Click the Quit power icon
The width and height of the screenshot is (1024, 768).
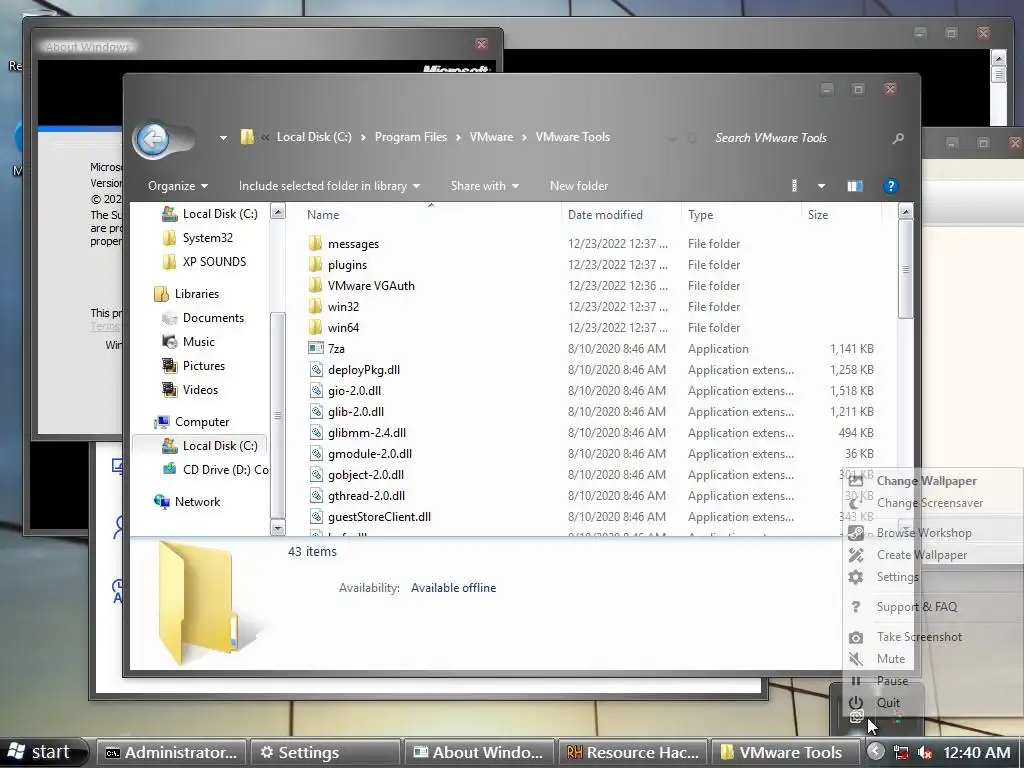coord(856,703)
